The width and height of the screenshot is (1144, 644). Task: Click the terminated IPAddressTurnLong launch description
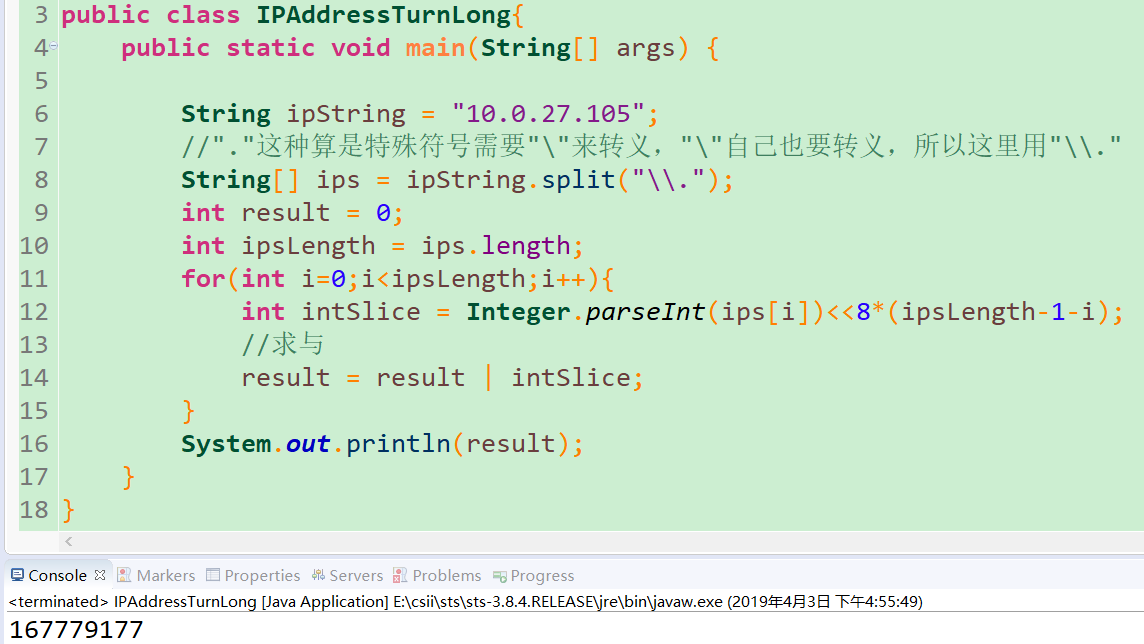click(x=465, y=602)
